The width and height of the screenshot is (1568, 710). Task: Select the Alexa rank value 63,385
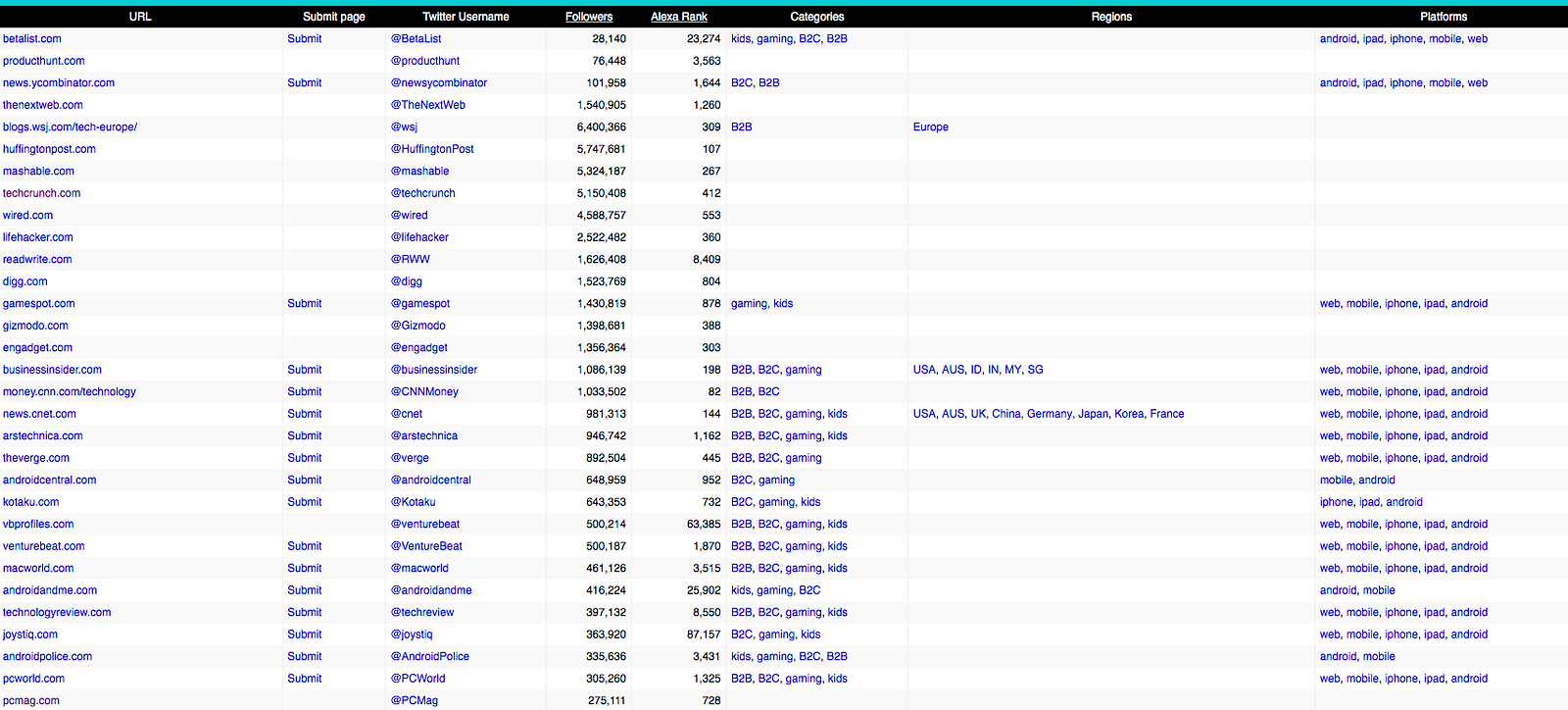point(704,525)
